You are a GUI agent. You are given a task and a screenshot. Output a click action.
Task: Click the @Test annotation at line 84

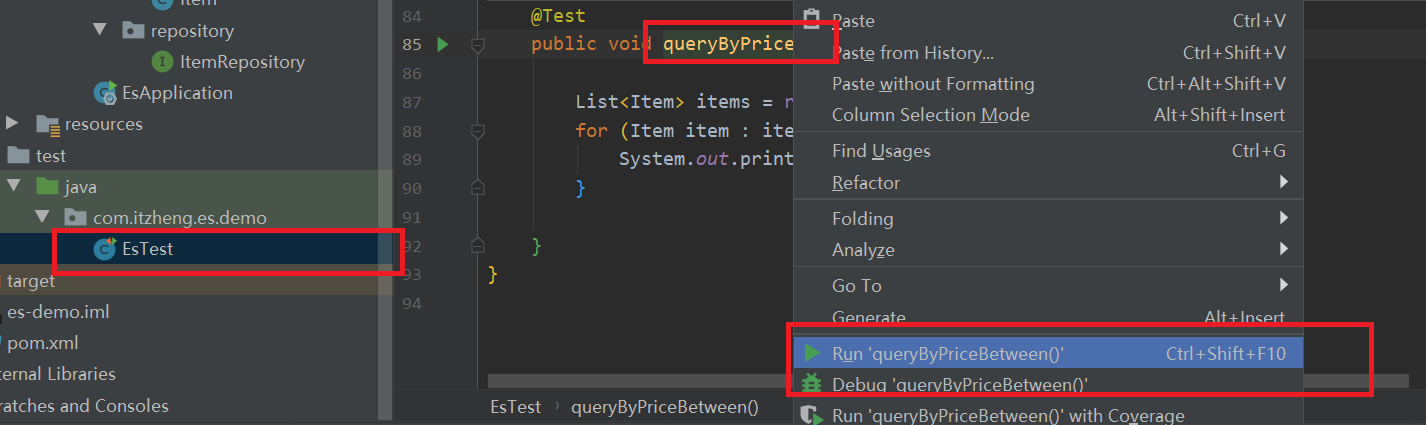558,16
